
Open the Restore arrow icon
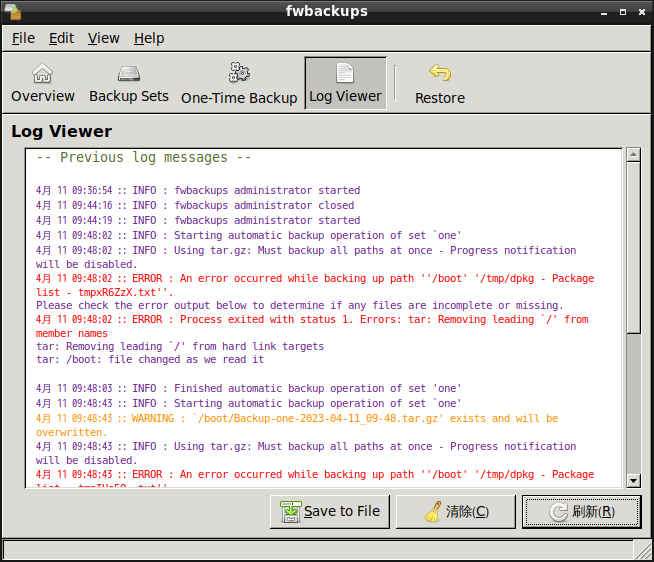[x=440, y=73]
